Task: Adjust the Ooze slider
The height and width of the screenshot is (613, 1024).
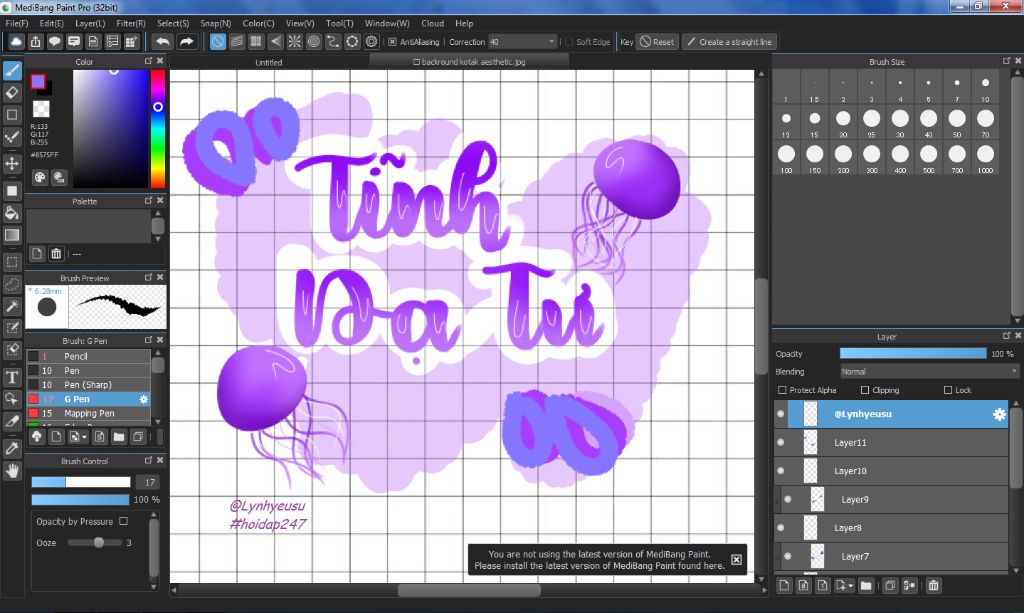Action: click(95, 542)
